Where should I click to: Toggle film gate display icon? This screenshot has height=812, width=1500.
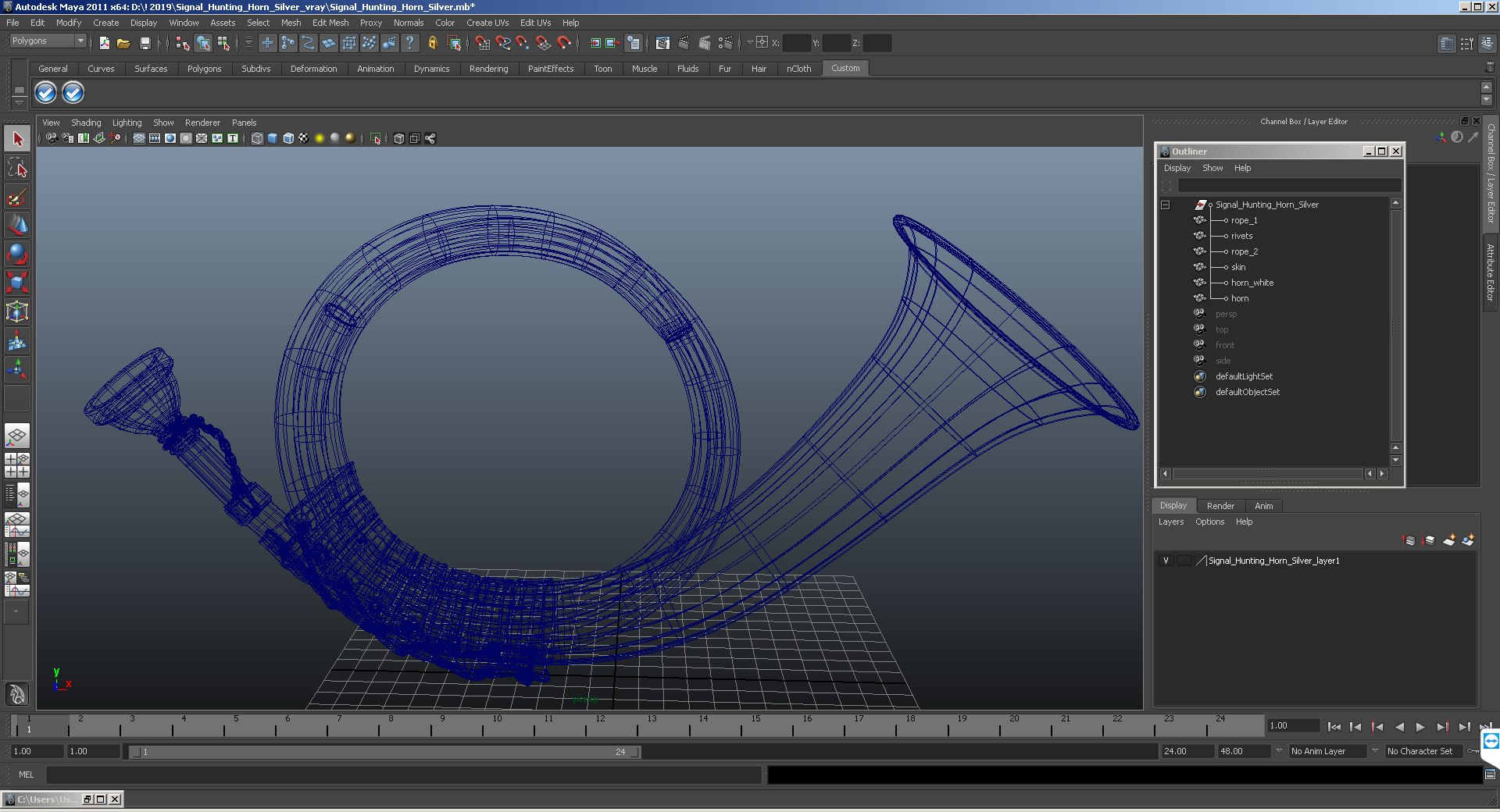coord(155,138)
